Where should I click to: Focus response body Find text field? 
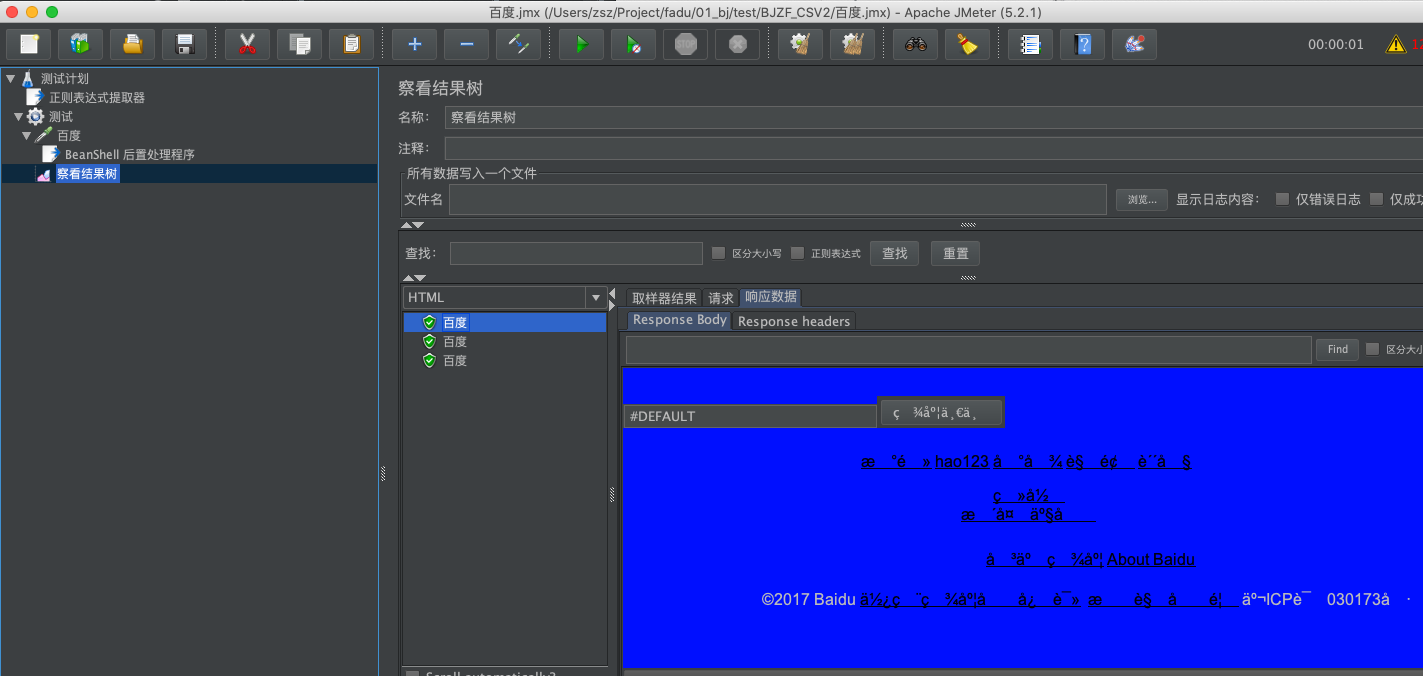coord(968,349)
